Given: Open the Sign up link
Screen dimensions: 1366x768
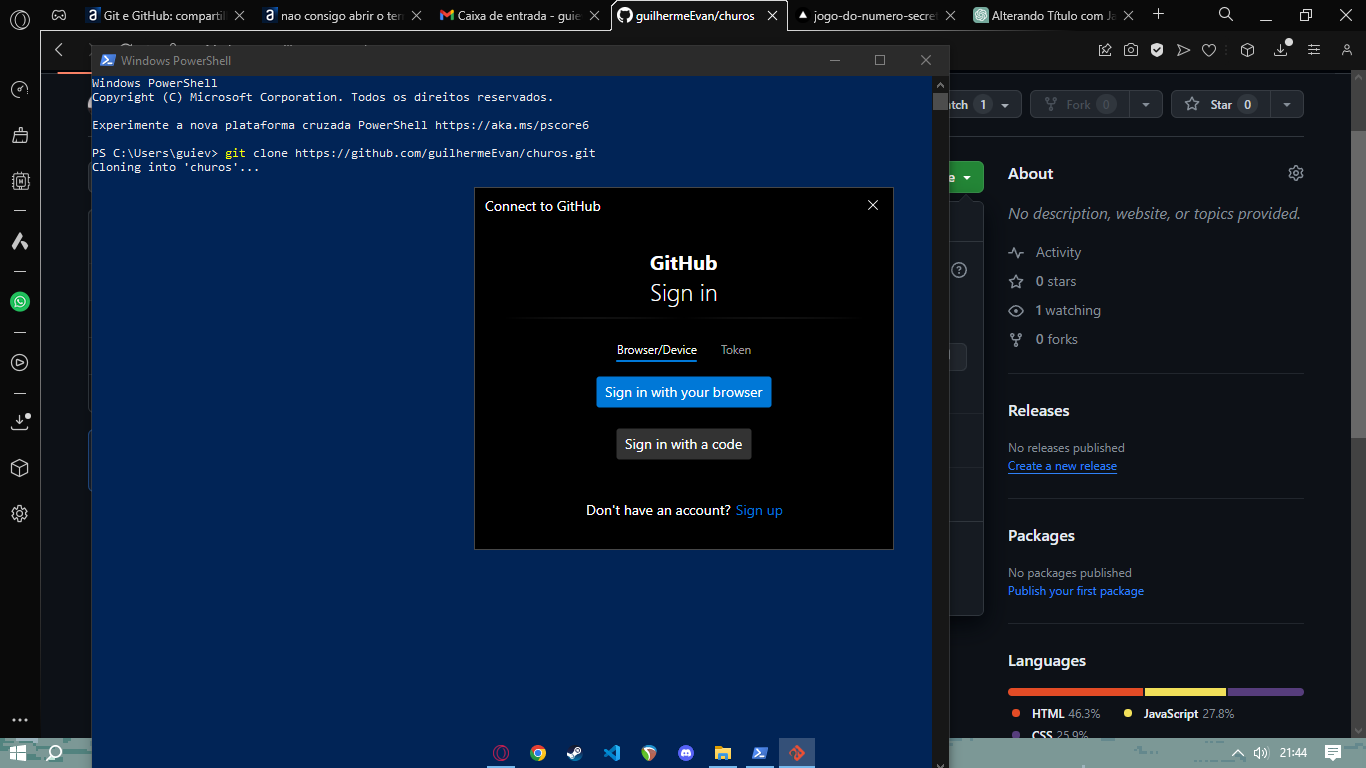Looking at the screenshot, I should pyautogui.click(x=759, y=510).
